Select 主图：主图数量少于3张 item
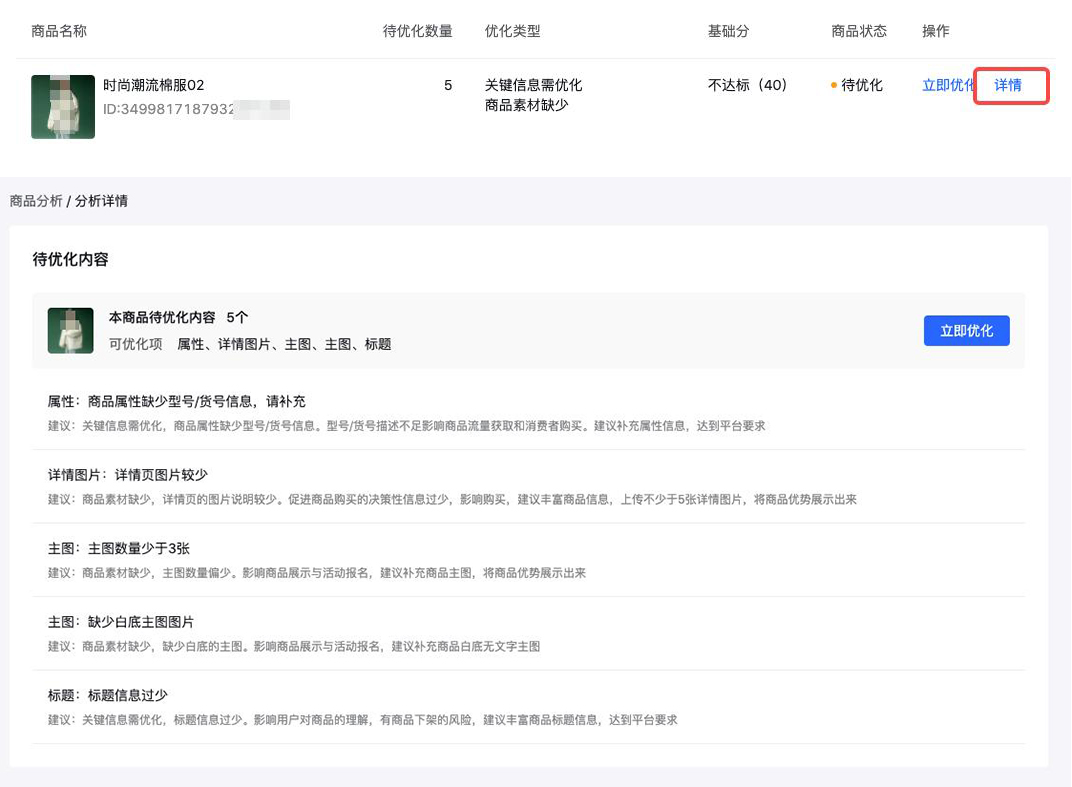 tap(119, 548)
